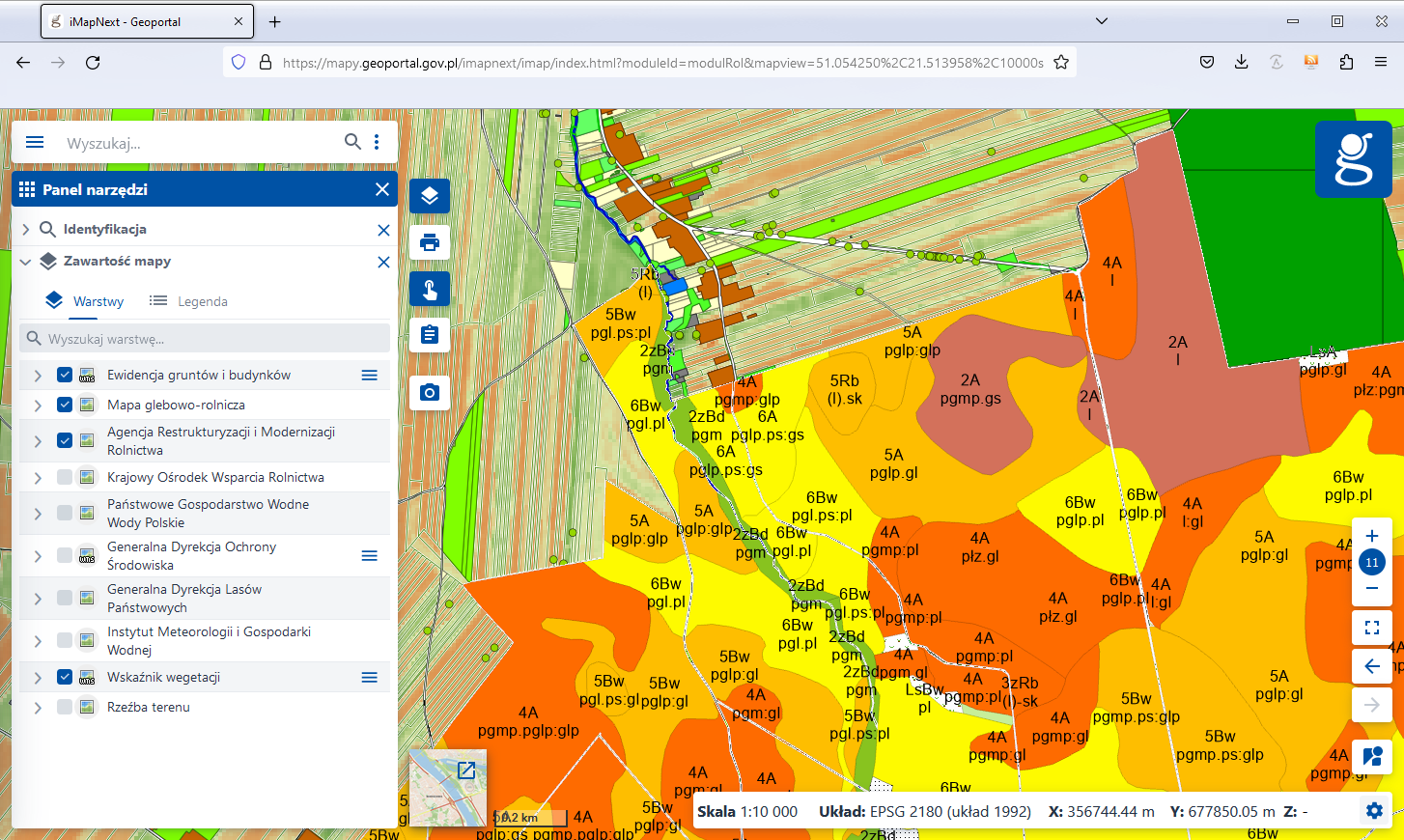Zoom in the map with plus button
The height and width of the screenshot is (840, 1404).
point(1371,536)
